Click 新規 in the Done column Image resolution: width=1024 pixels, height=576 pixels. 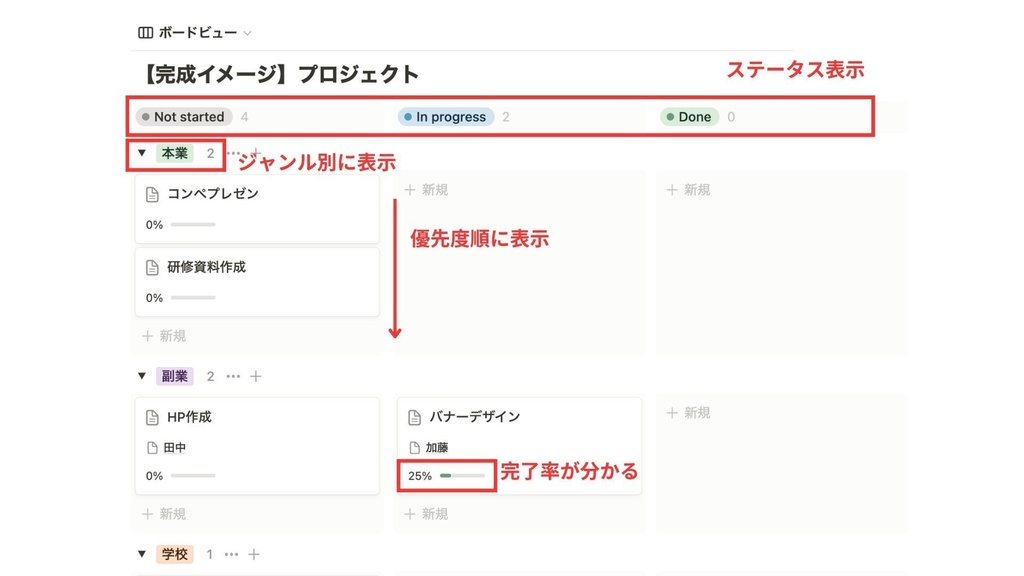tap(690, 189)
